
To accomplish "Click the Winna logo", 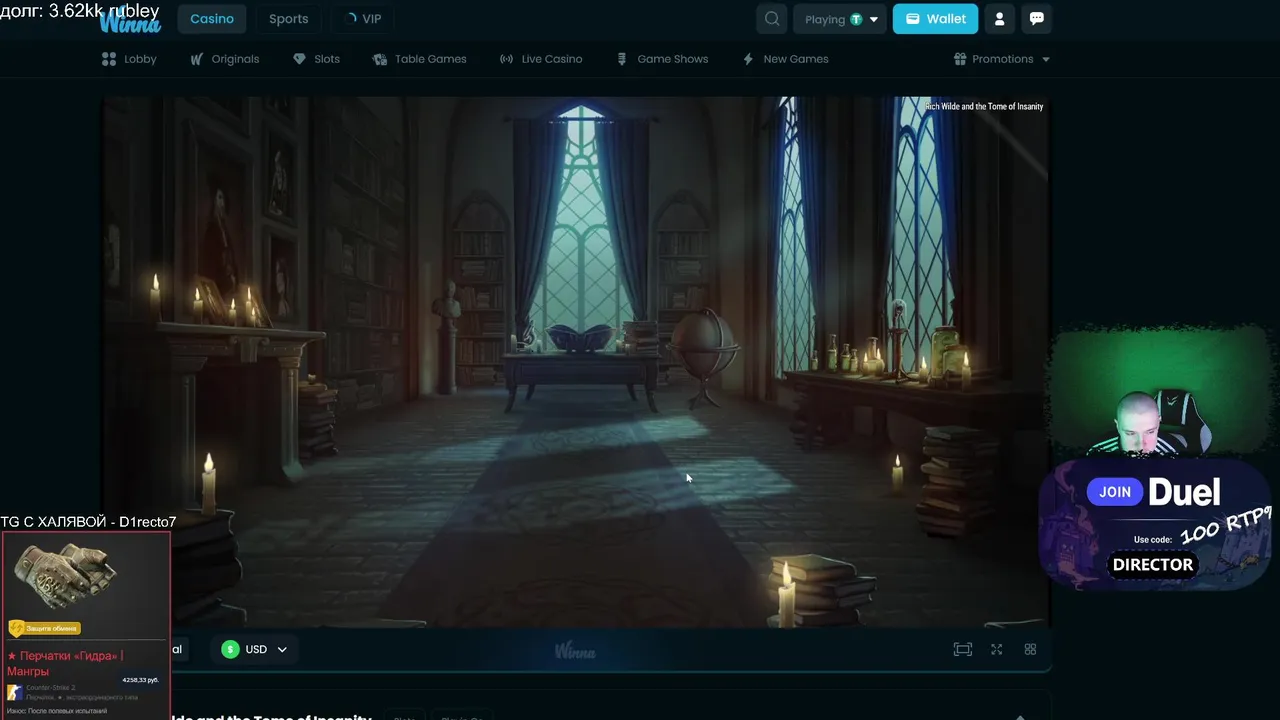I will (130, 22).
